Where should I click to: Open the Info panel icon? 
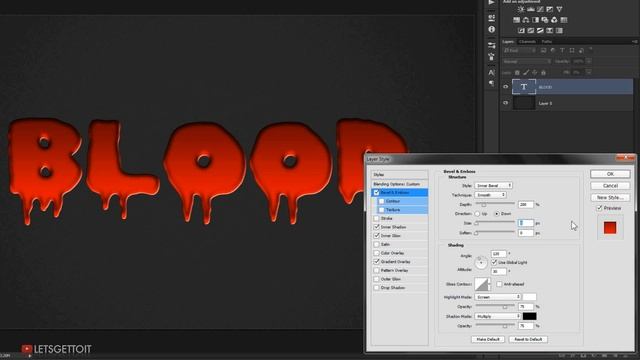coord(491,29)
